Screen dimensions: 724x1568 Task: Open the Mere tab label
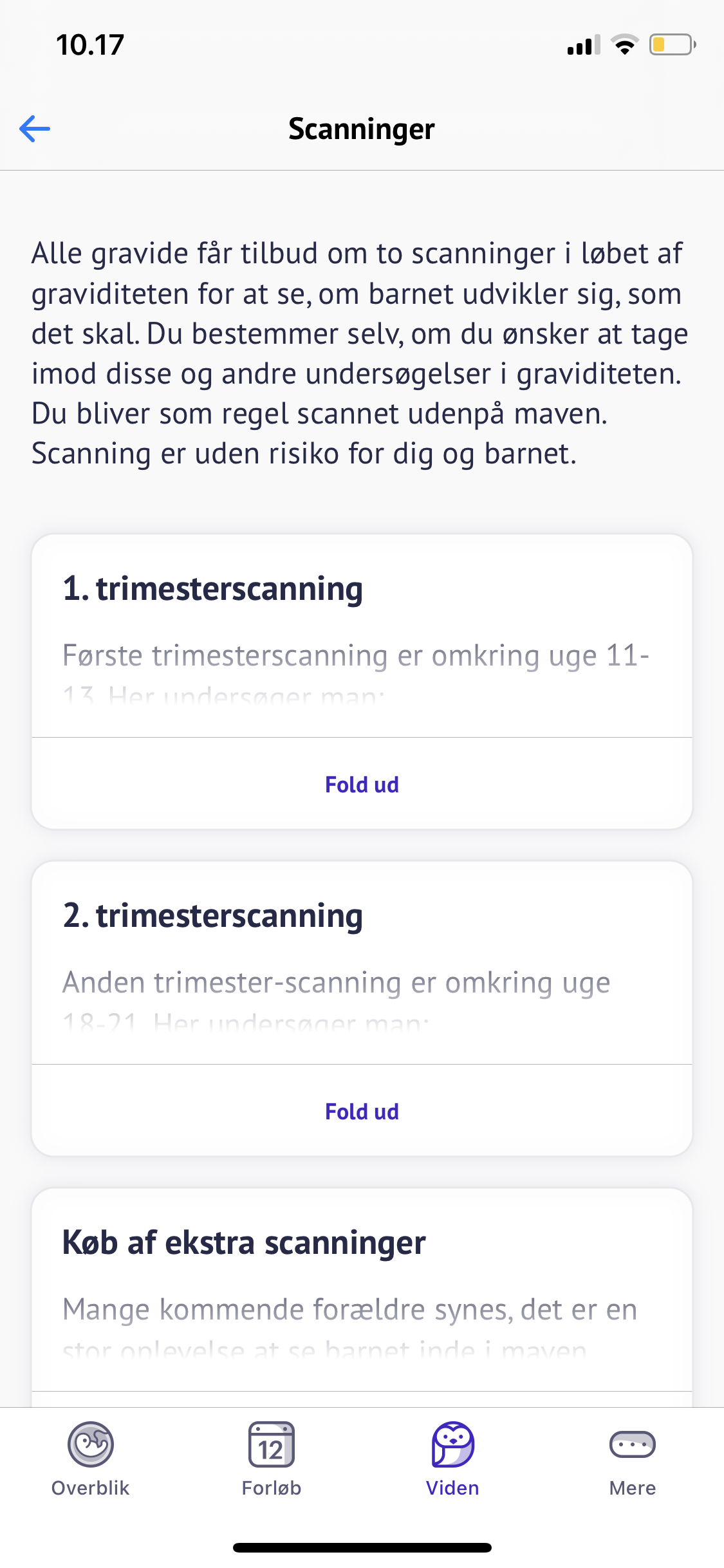tap(632, 1488)
